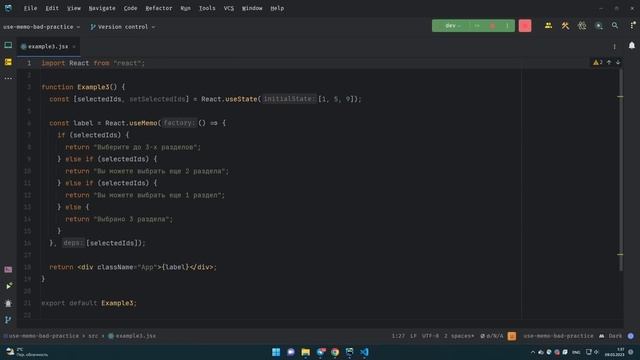
Task: Place cursor on line 1 import statement
Action: click(x=93, y=63)
